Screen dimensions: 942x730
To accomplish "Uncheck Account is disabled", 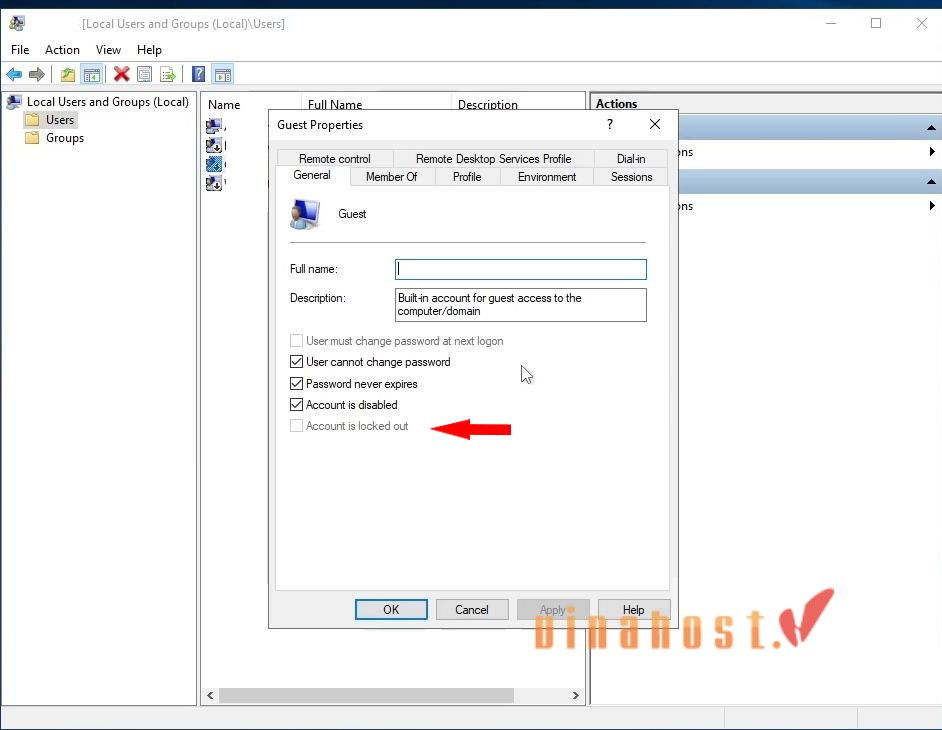I will pyautogui.click(x=296, y=404).
